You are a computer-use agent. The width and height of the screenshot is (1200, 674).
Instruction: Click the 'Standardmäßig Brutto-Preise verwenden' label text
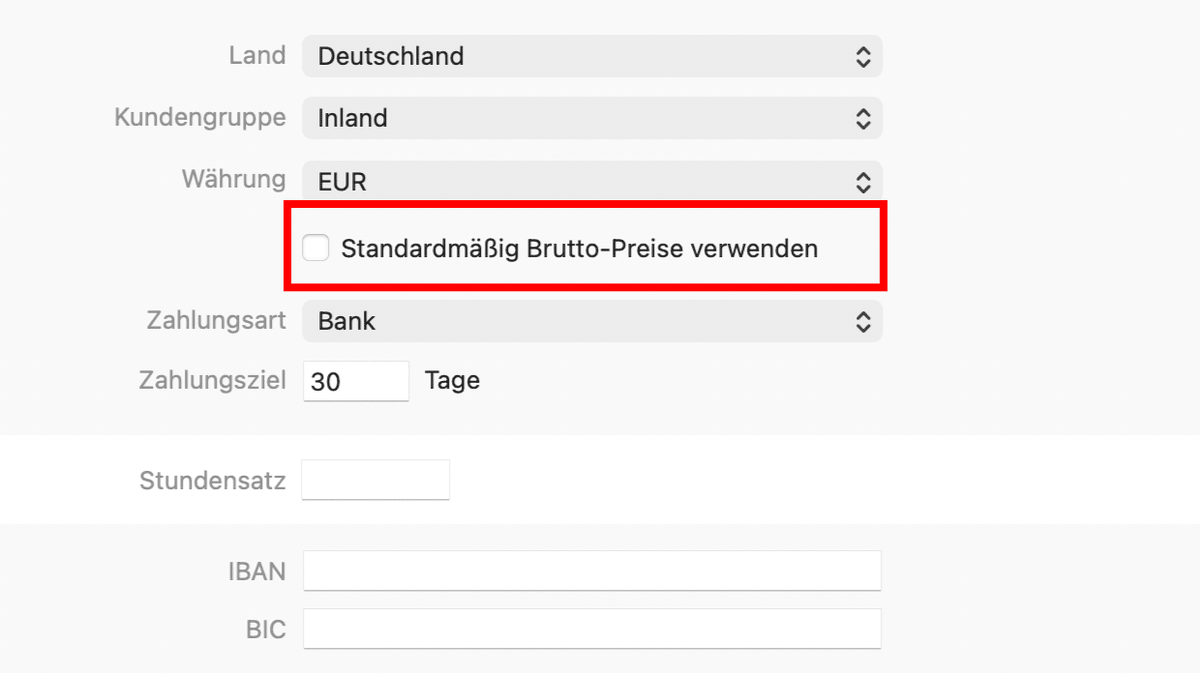tap(579, 249)
